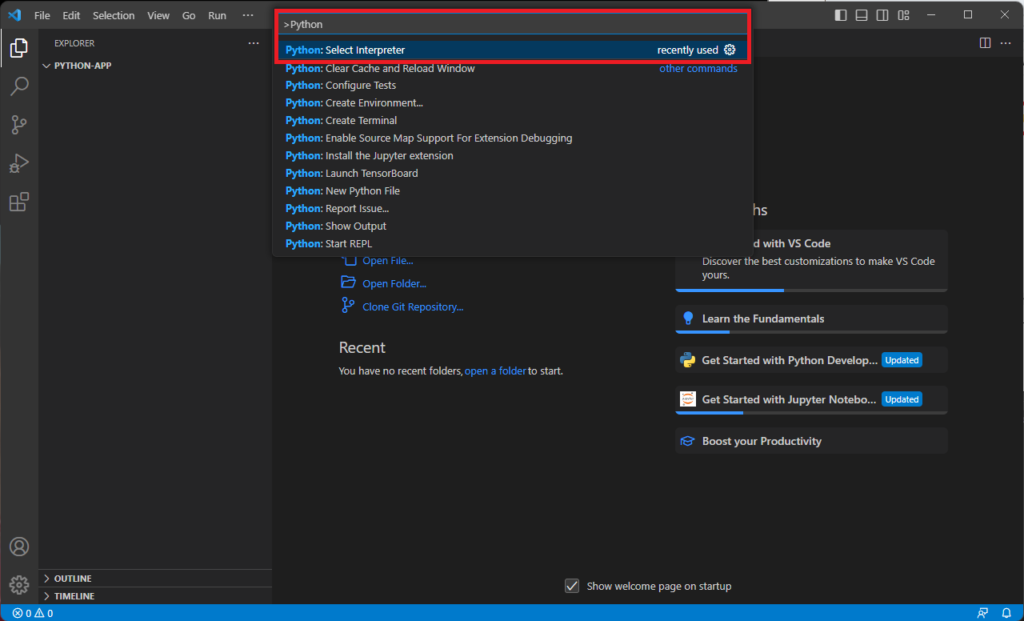Click the command palette input containing >Python

click(513, 24)
